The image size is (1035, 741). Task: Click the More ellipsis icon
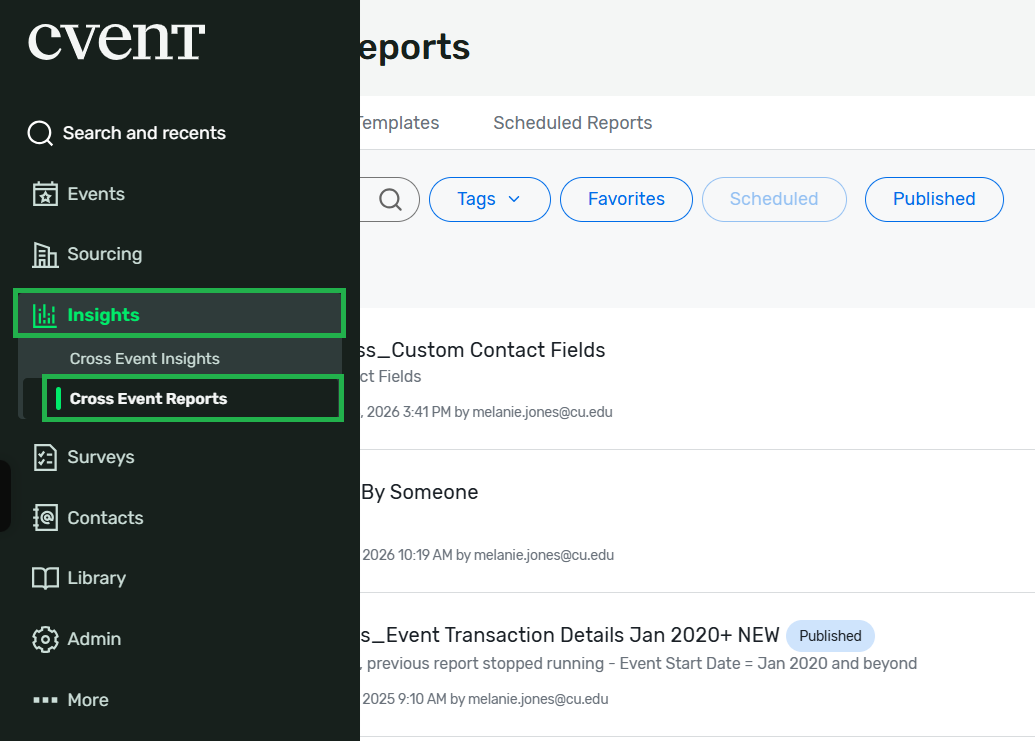(45, 700)
